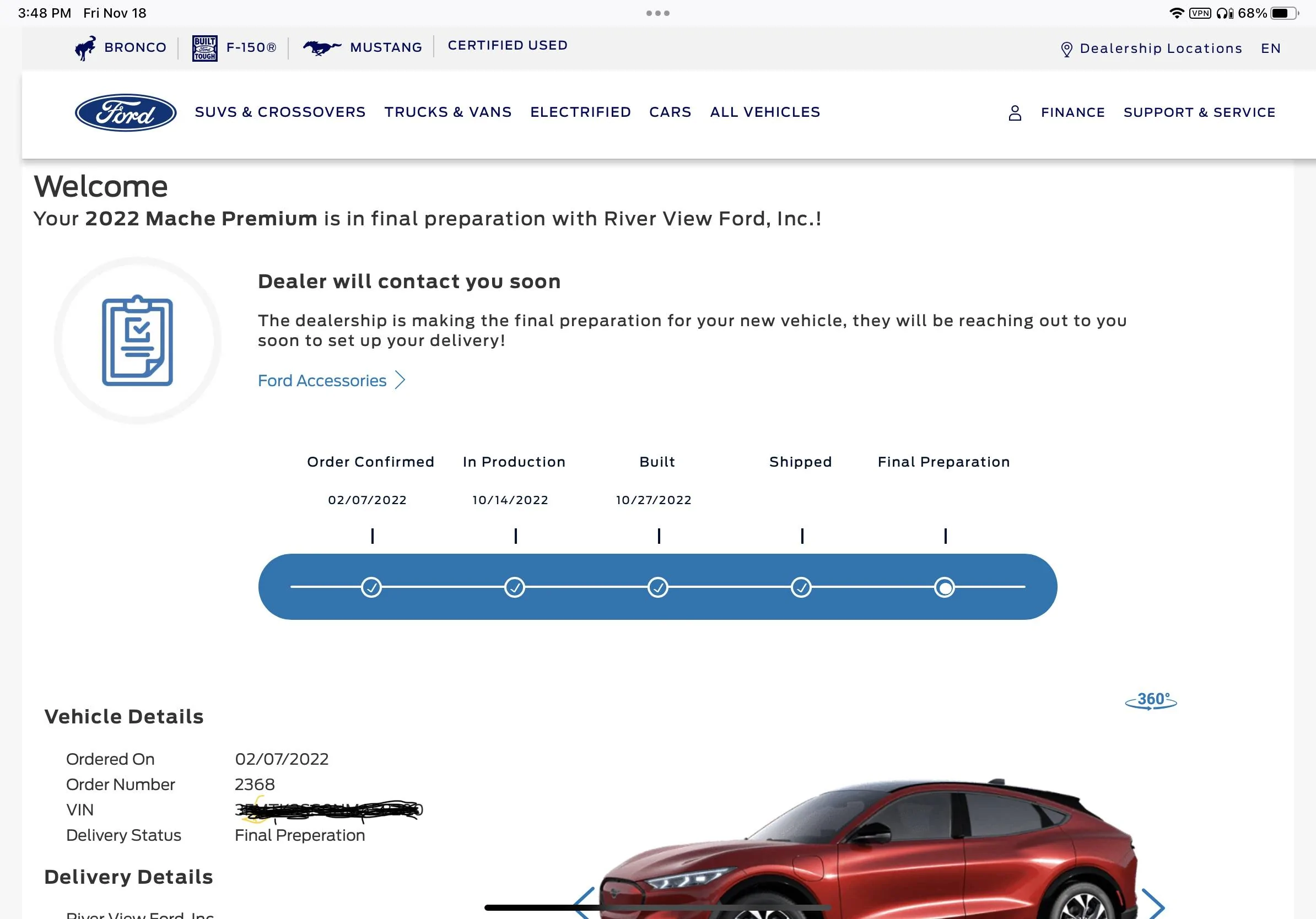The image size is (1316, 919).
Task: Go to the Mustang page
Action: click(386, 47)
